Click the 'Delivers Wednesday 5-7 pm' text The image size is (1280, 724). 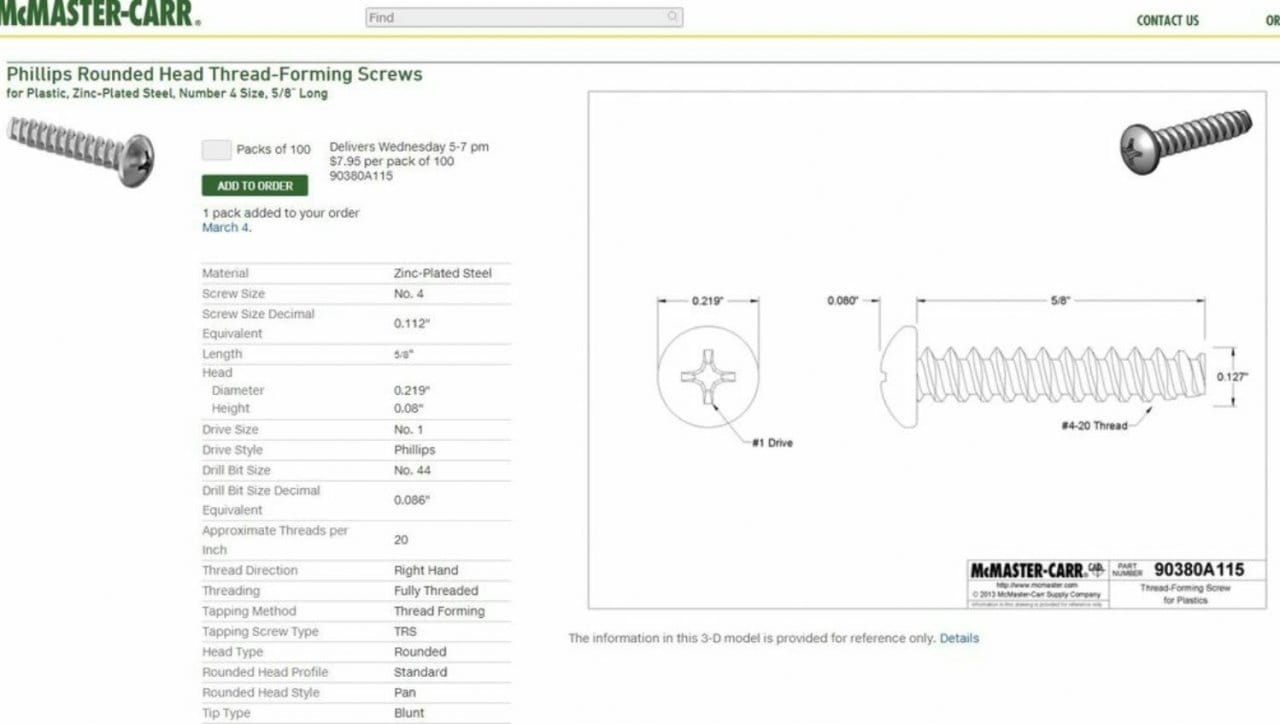pyautogui.click(x=409, y=147)
